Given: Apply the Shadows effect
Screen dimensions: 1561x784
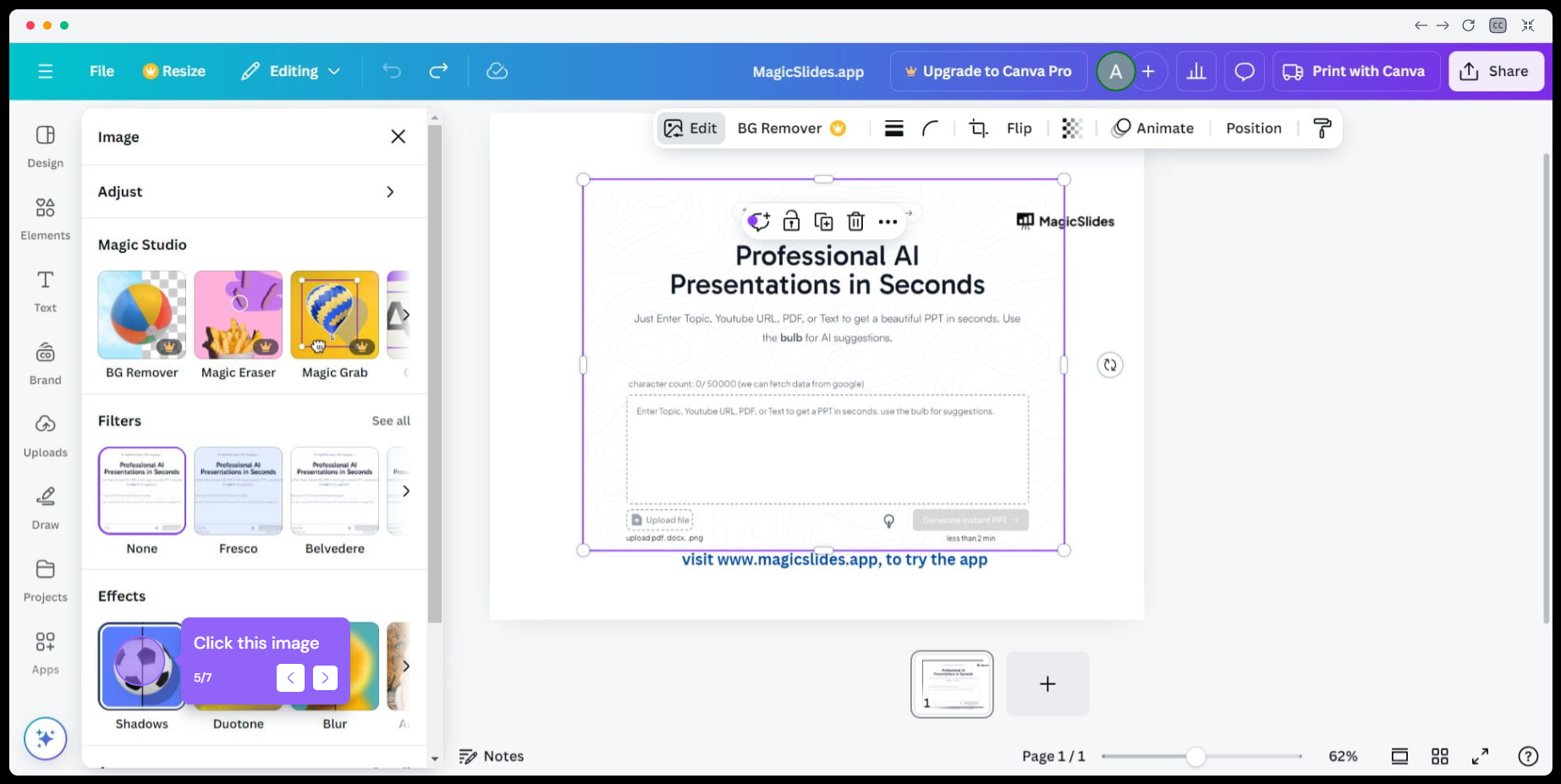Looking at the screenshot, I should [x=140, y=666].
